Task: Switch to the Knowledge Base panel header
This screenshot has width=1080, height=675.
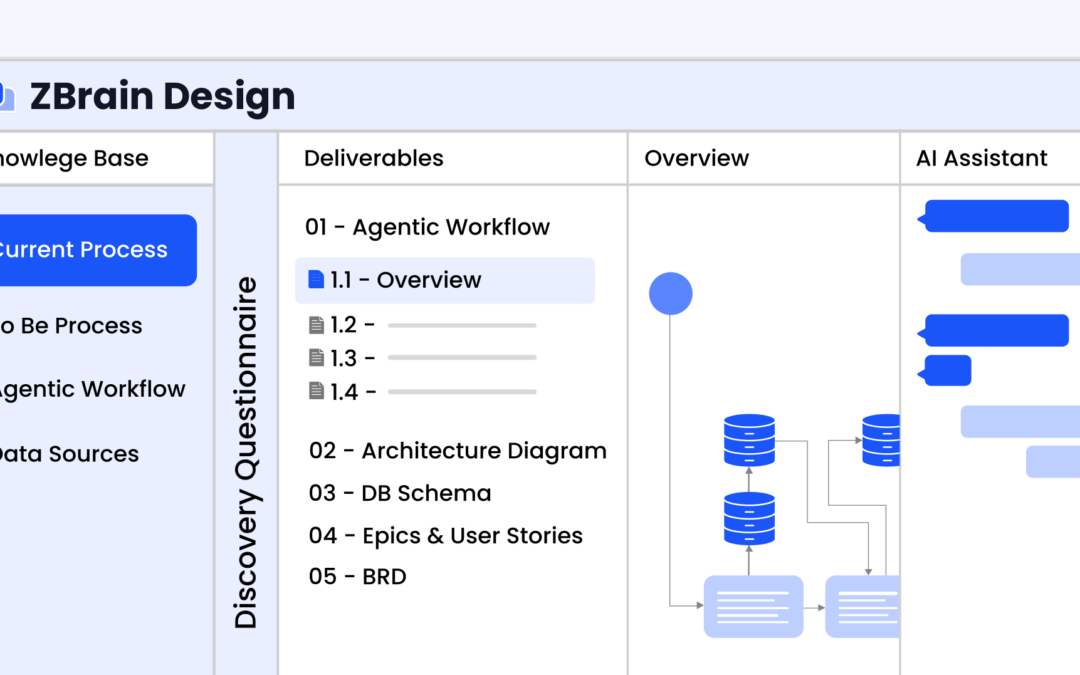Action: [x=74, y=158]
